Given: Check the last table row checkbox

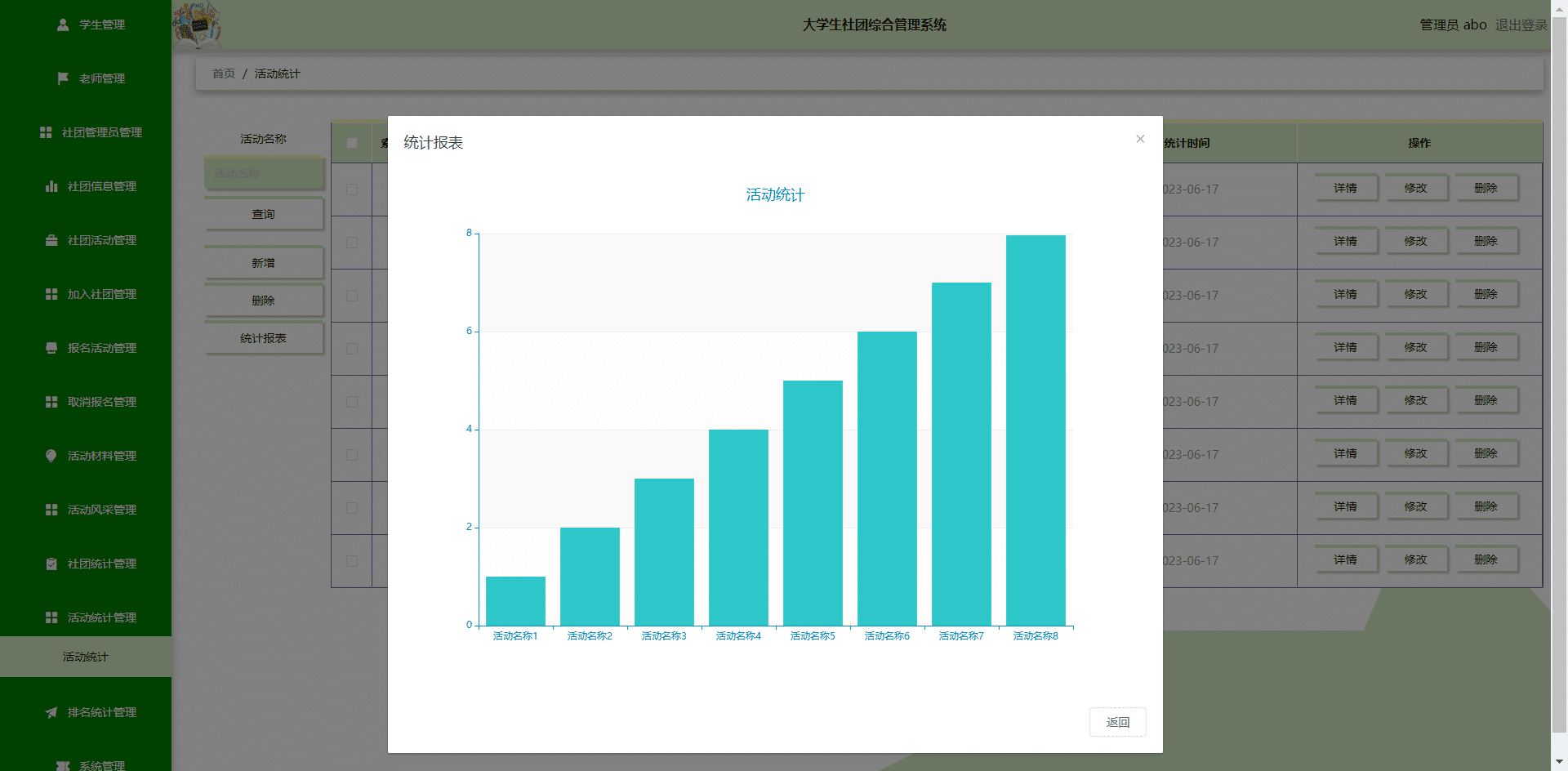Looking at the screenshot, I should click(x=352, y=561).
